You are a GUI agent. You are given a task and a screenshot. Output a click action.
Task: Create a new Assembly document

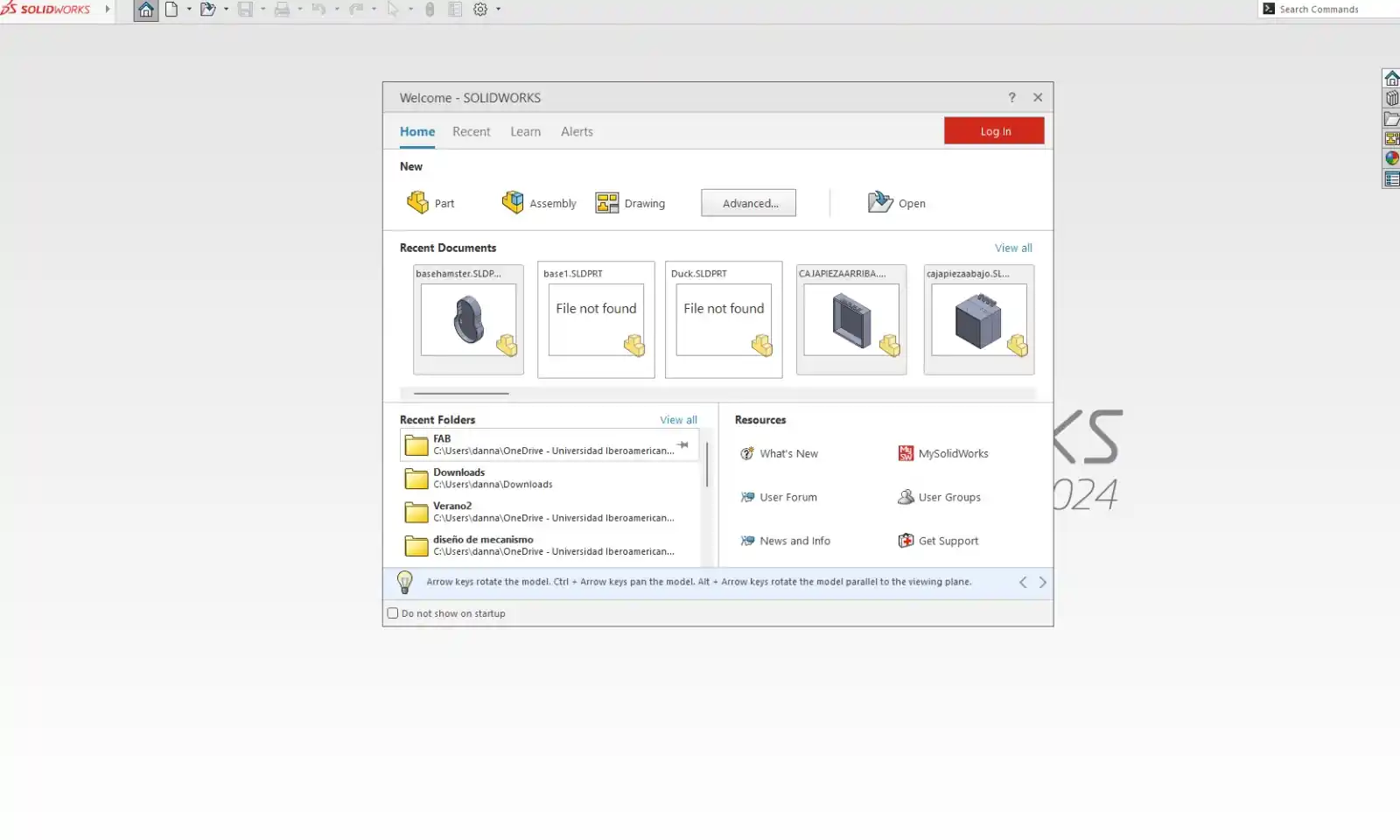tap(539, 203)
